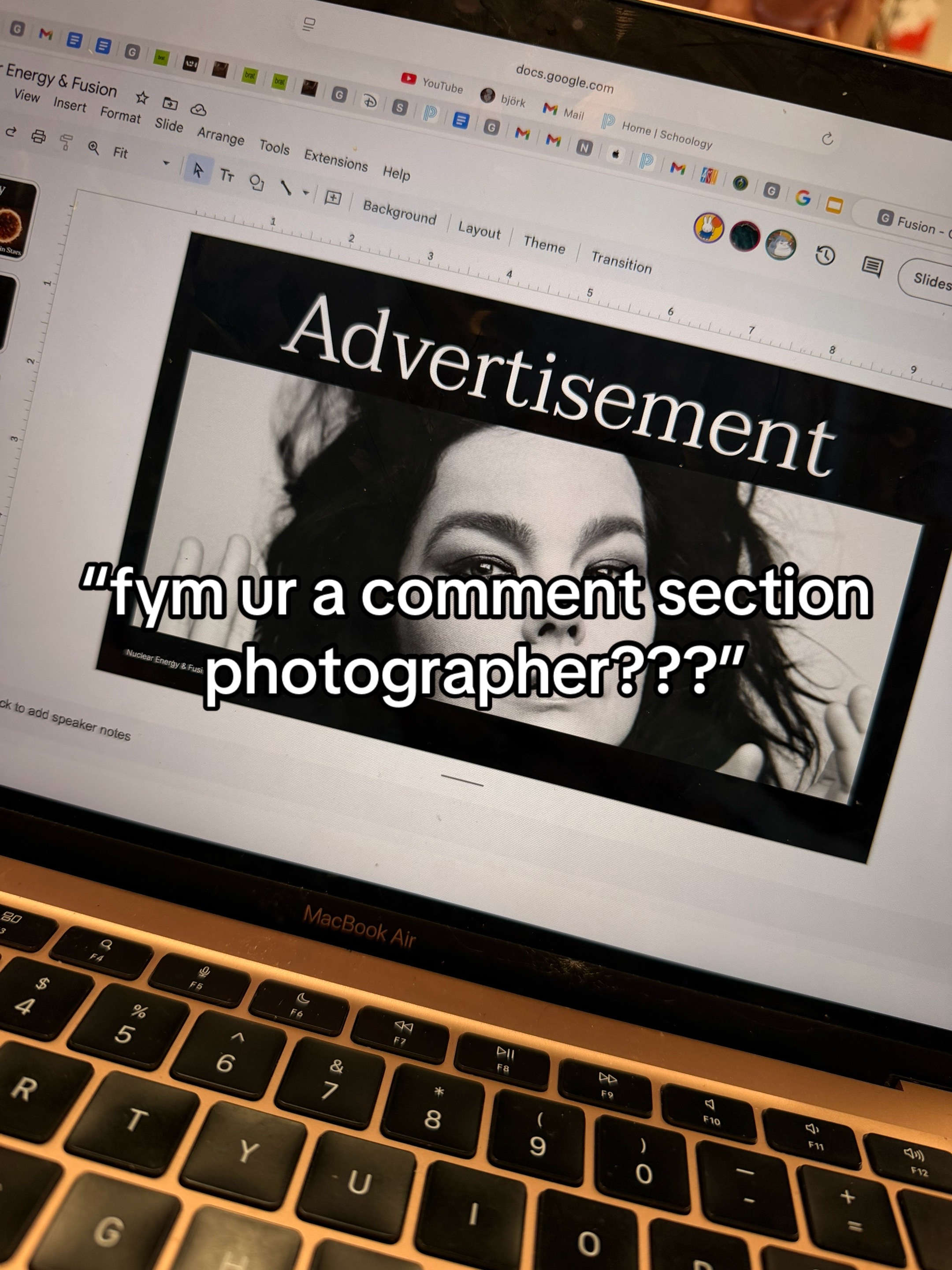
Task: Select the Fusion tab
Action: click(x=912, y=222)
